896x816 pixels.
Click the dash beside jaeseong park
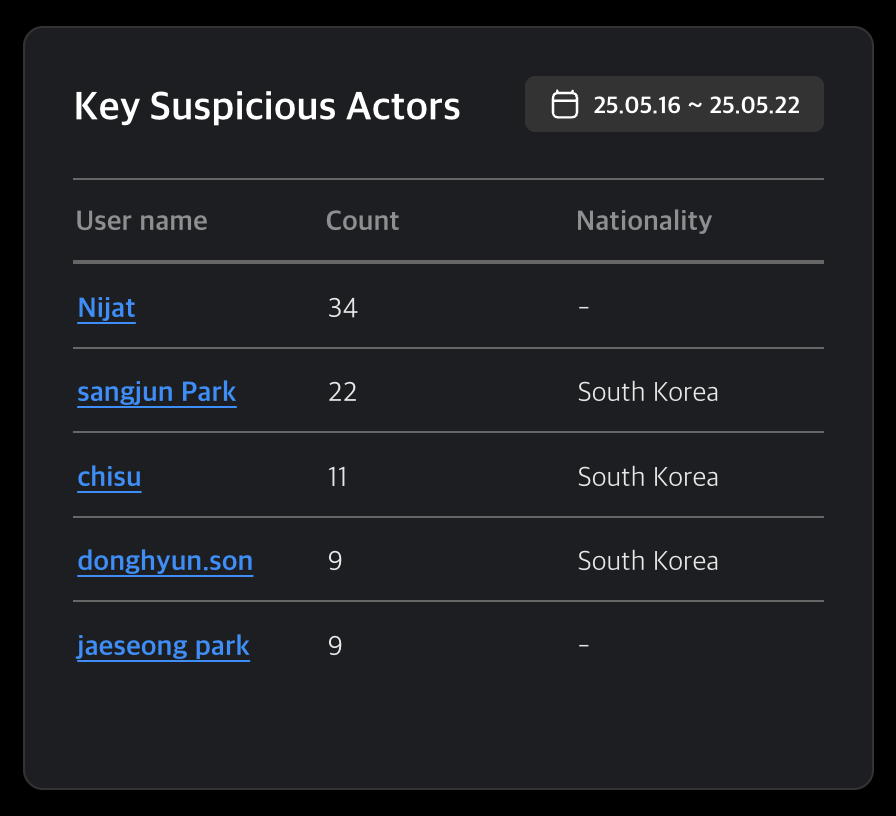coord(584,646)
